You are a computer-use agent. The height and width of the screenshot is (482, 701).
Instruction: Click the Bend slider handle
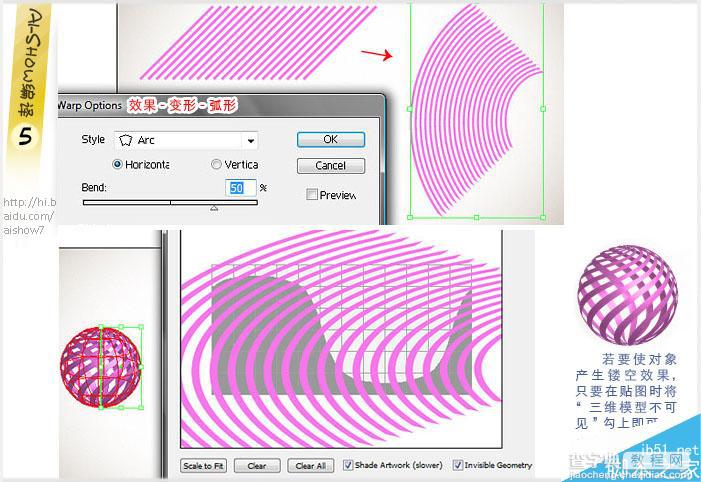[214, 208]
